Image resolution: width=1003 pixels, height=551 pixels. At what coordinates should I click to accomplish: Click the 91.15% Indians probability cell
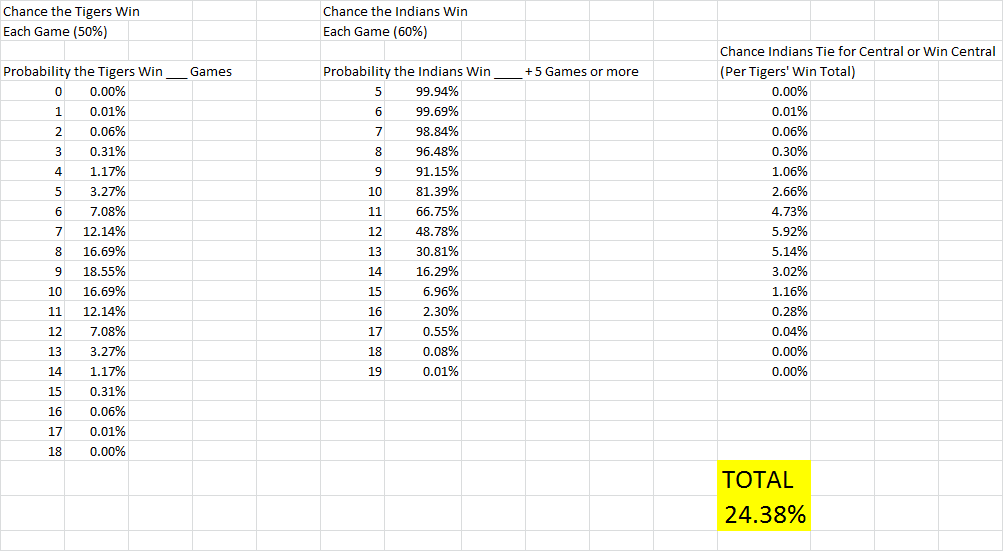[437, 171]
